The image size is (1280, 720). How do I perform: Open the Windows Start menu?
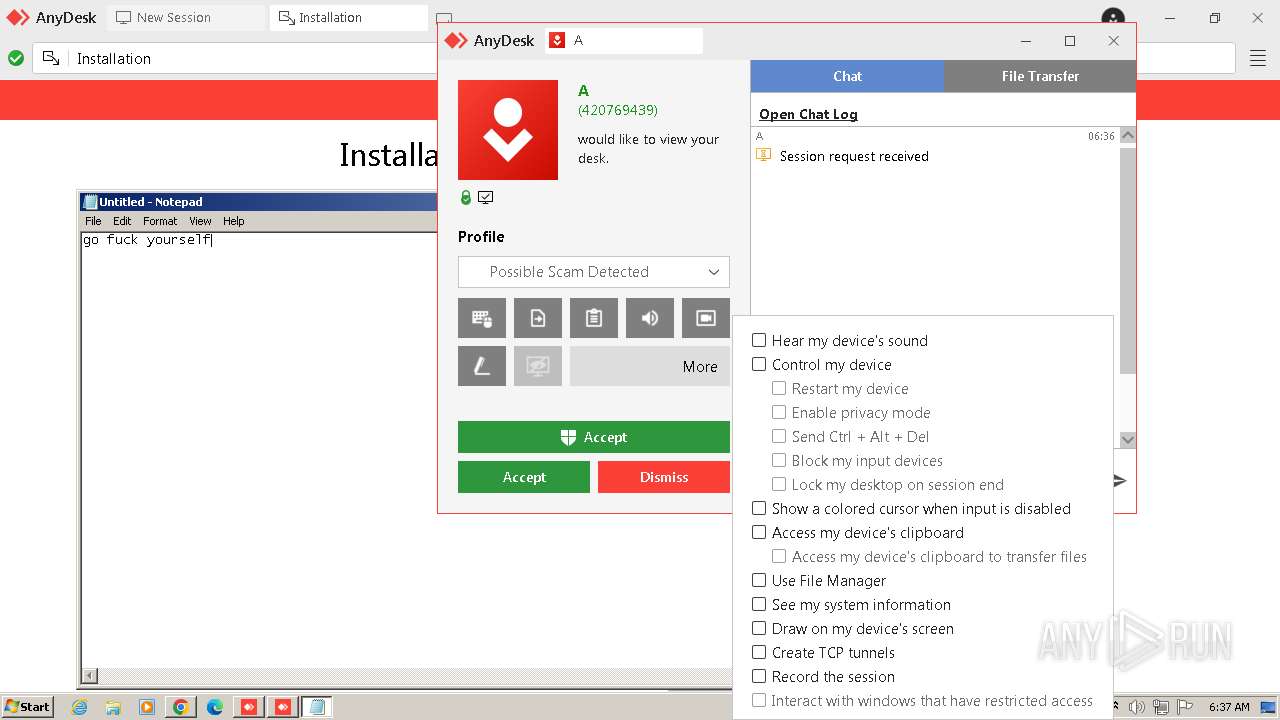(27, 707)
